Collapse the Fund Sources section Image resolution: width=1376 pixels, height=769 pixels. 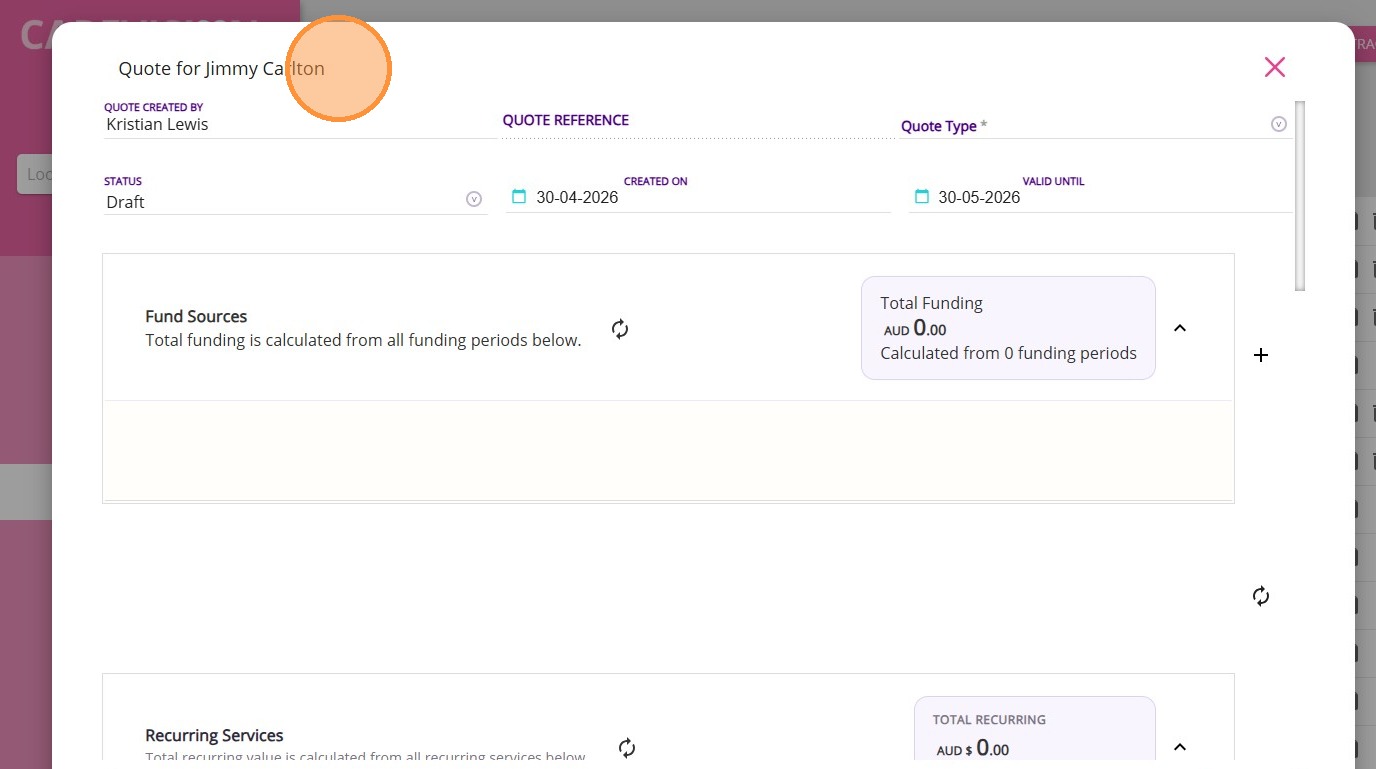1180,328
